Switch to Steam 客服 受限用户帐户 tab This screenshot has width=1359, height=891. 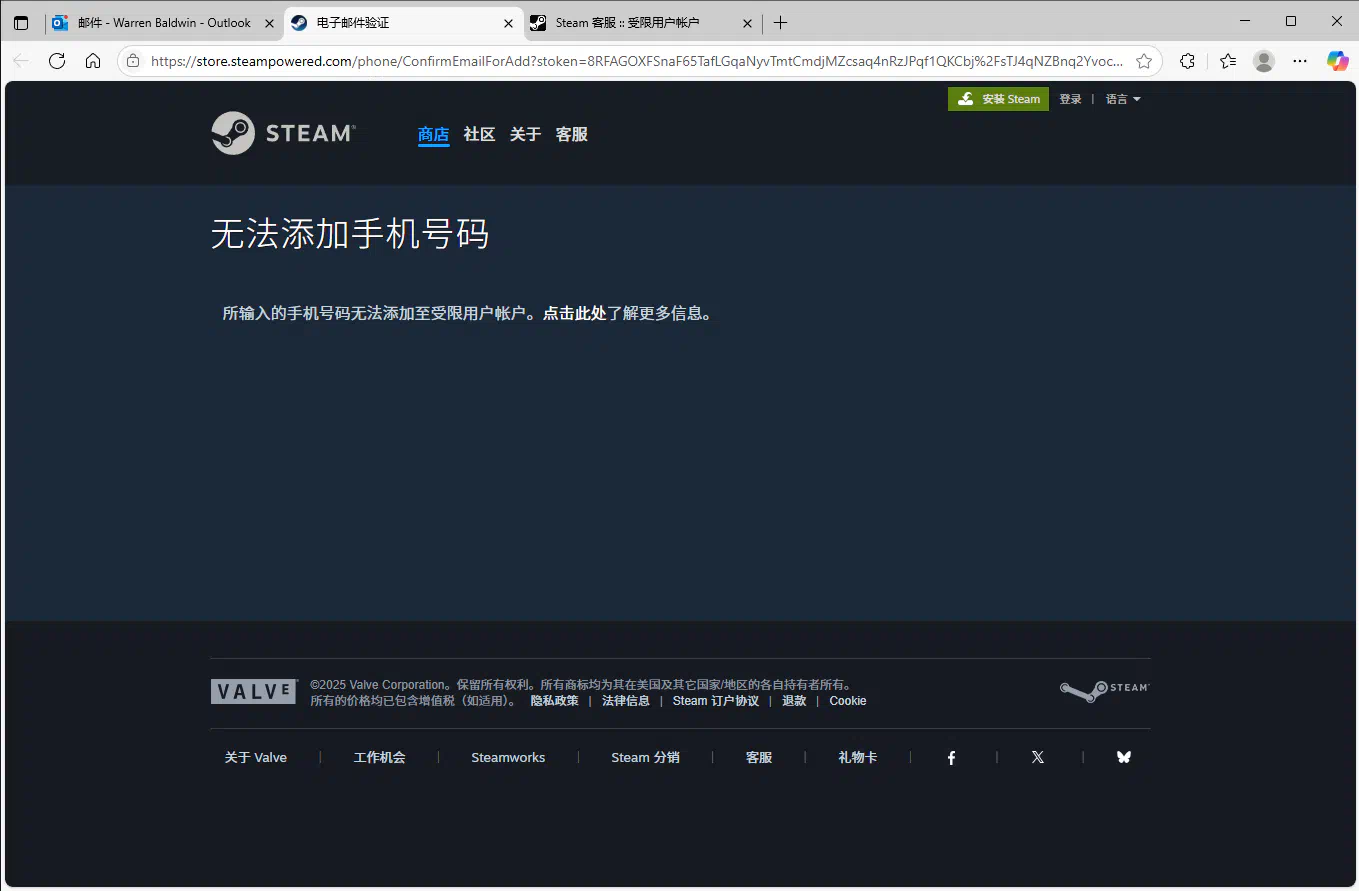tap(641, 22)
